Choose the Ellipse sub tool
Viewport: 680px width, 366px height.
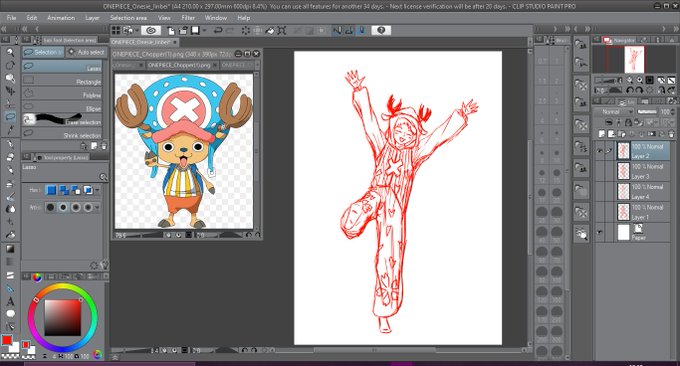[x=62, y=107]
